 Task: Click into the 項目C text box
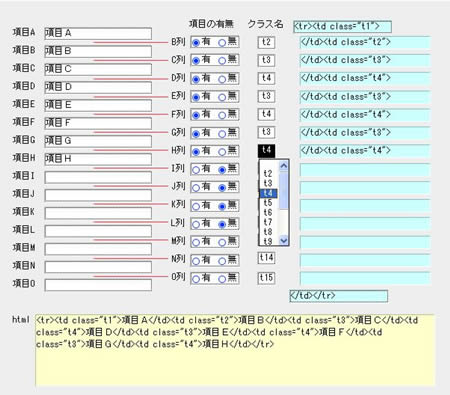[98, 69]
